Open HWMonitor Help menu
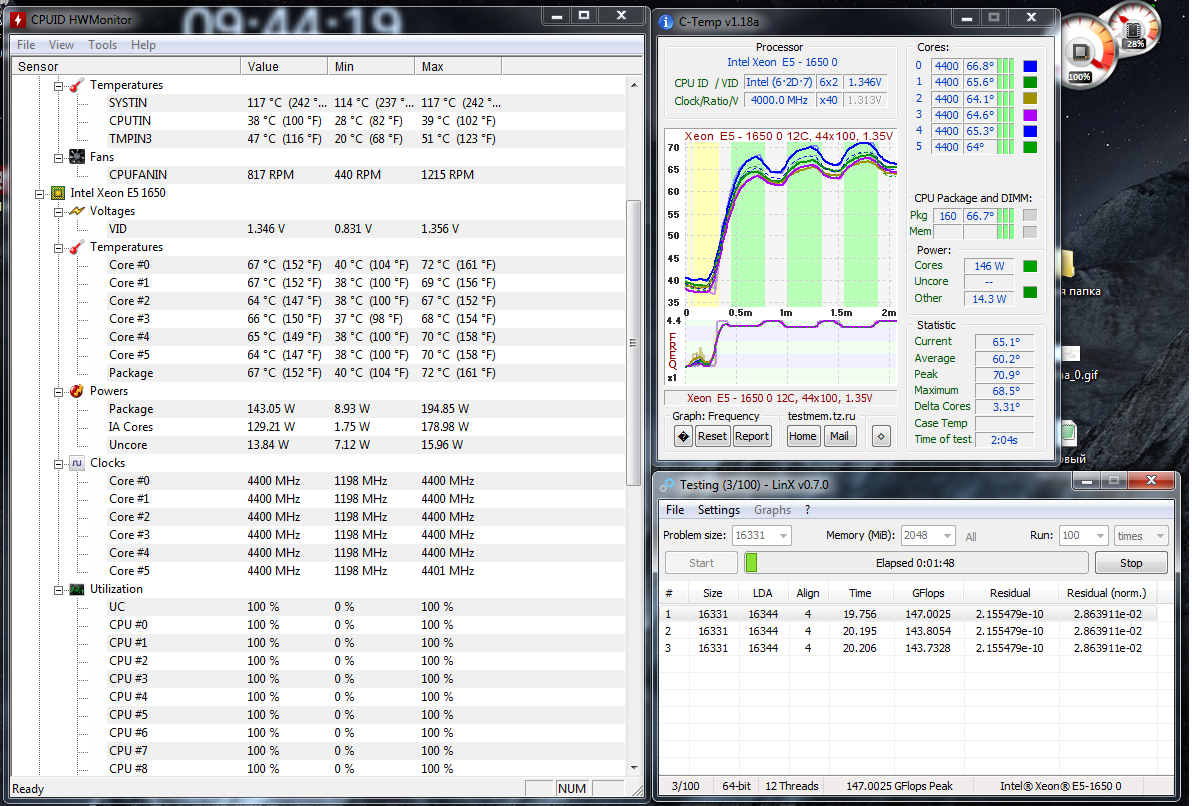1192x806 pixels. point(143,45)
